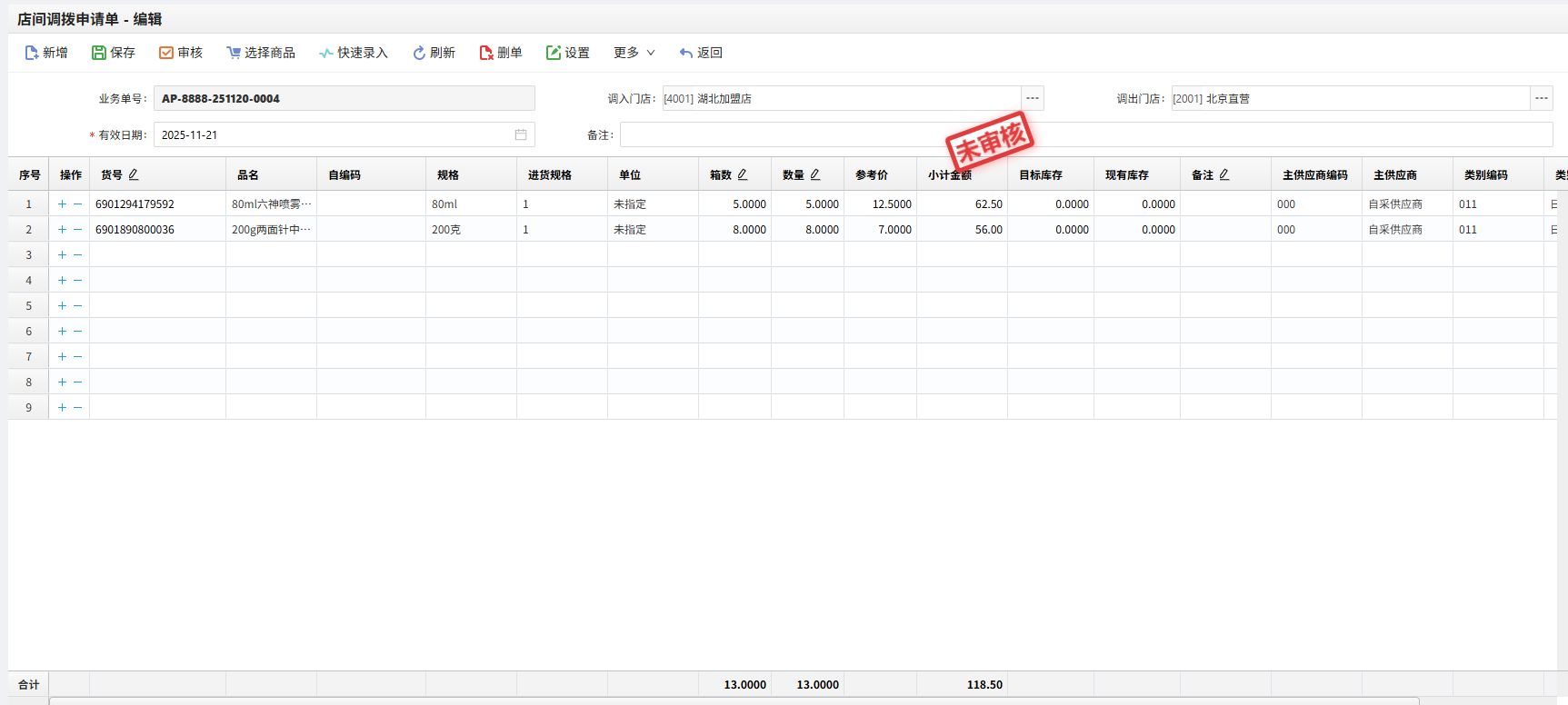Open 快速录入 quick entry
Viewport: 1568px width, 705px height.
click(x=326, y=53)
